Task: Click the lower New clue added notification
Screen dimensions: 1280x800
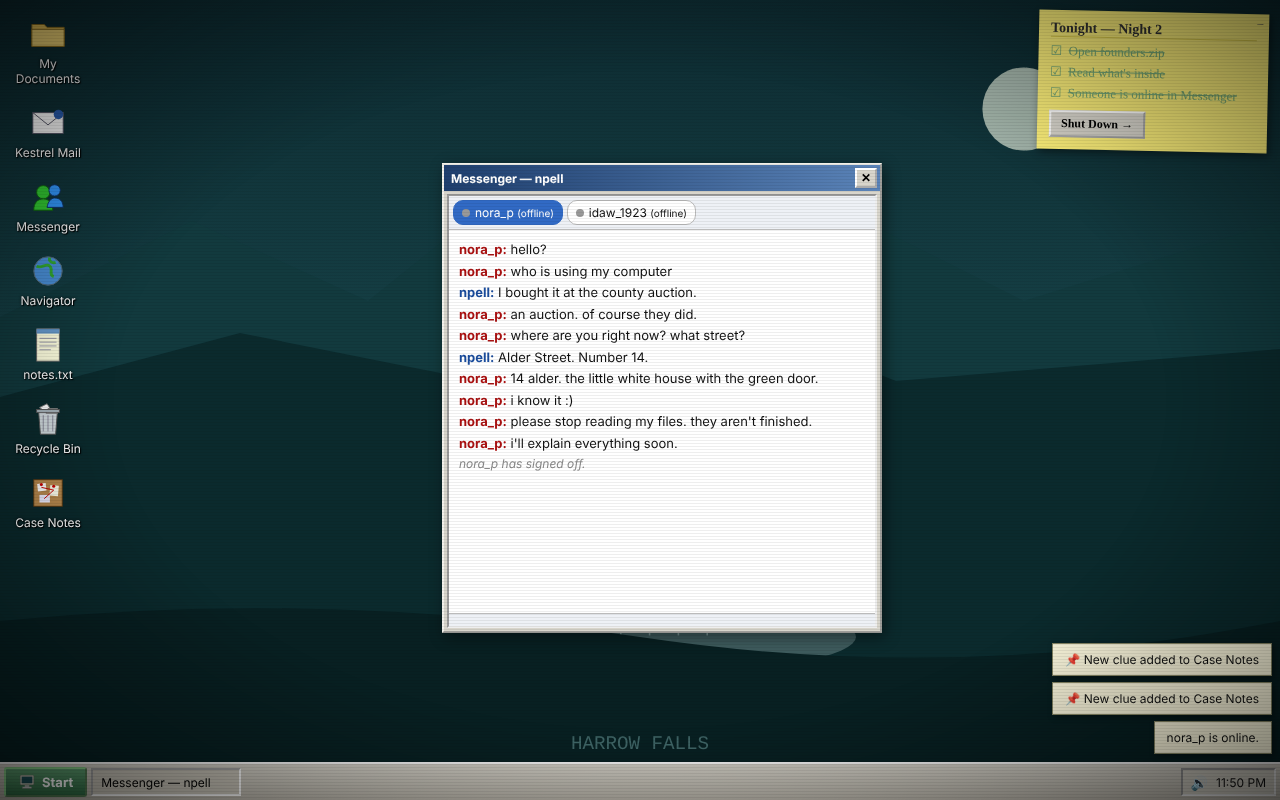Action: [x=1162, y=699]
